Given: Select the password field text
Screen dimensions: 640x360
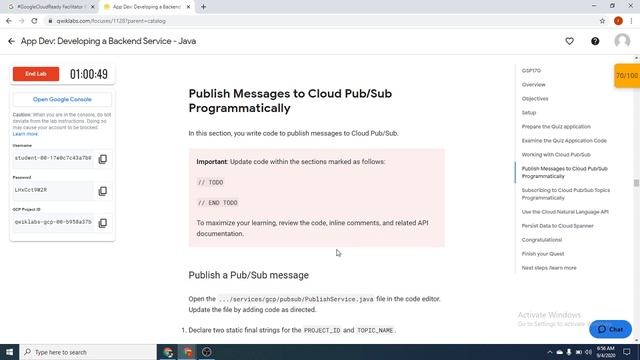Looking at the screenshot, I should coord(53,190).
